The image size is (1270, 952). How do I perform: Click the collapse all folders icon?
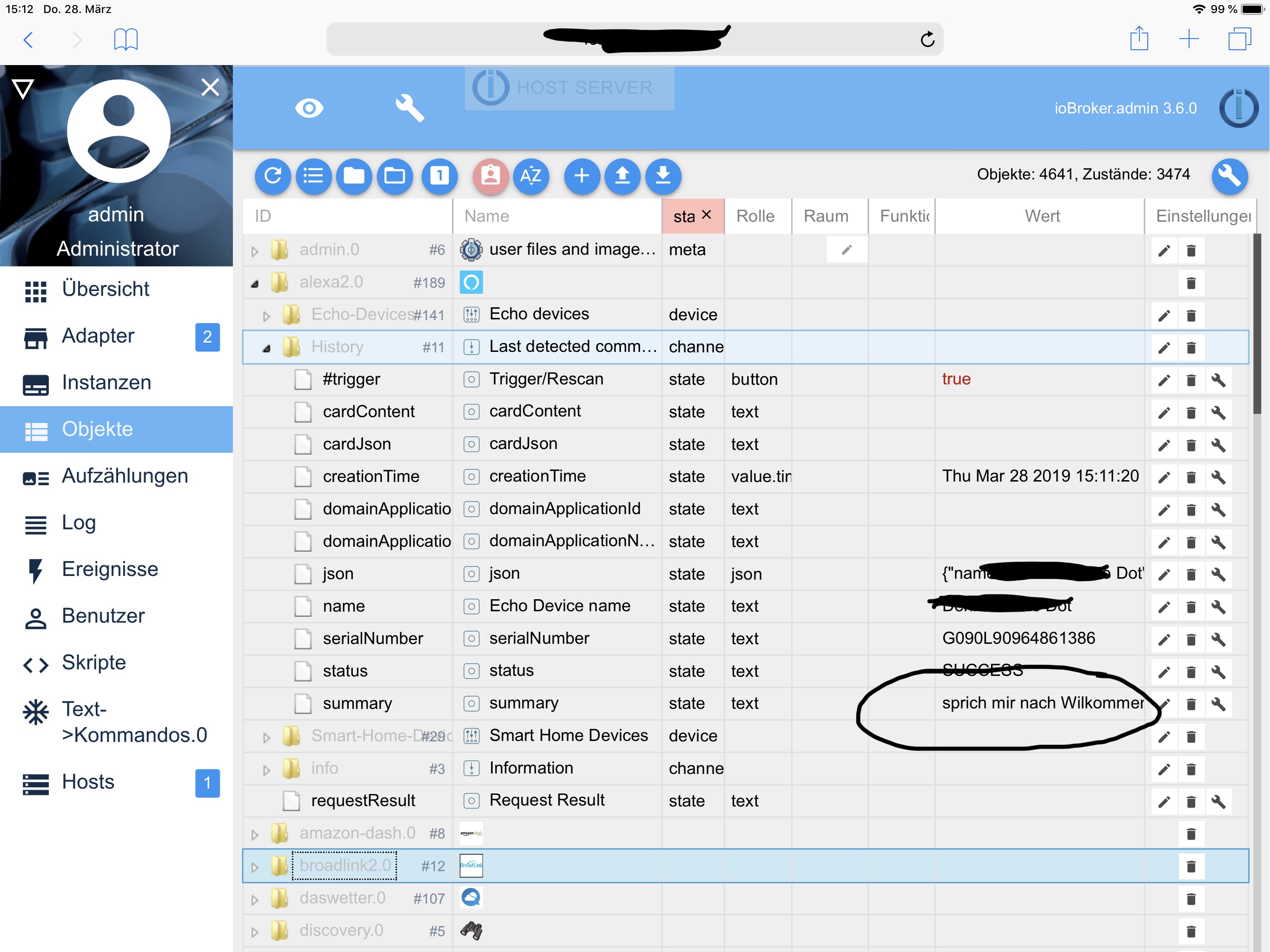(354, 175)
